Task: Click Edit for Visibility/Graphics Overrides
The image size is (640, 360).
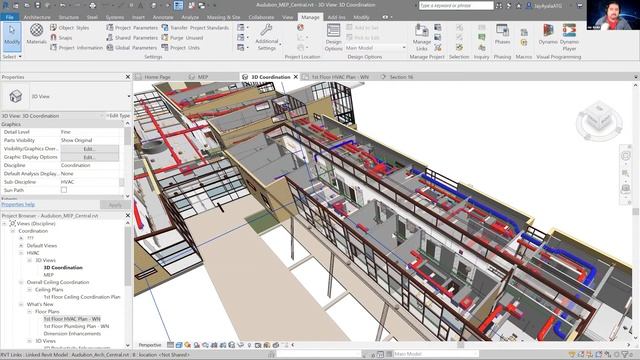Action: pyautogui.click(x=89, y=149)
